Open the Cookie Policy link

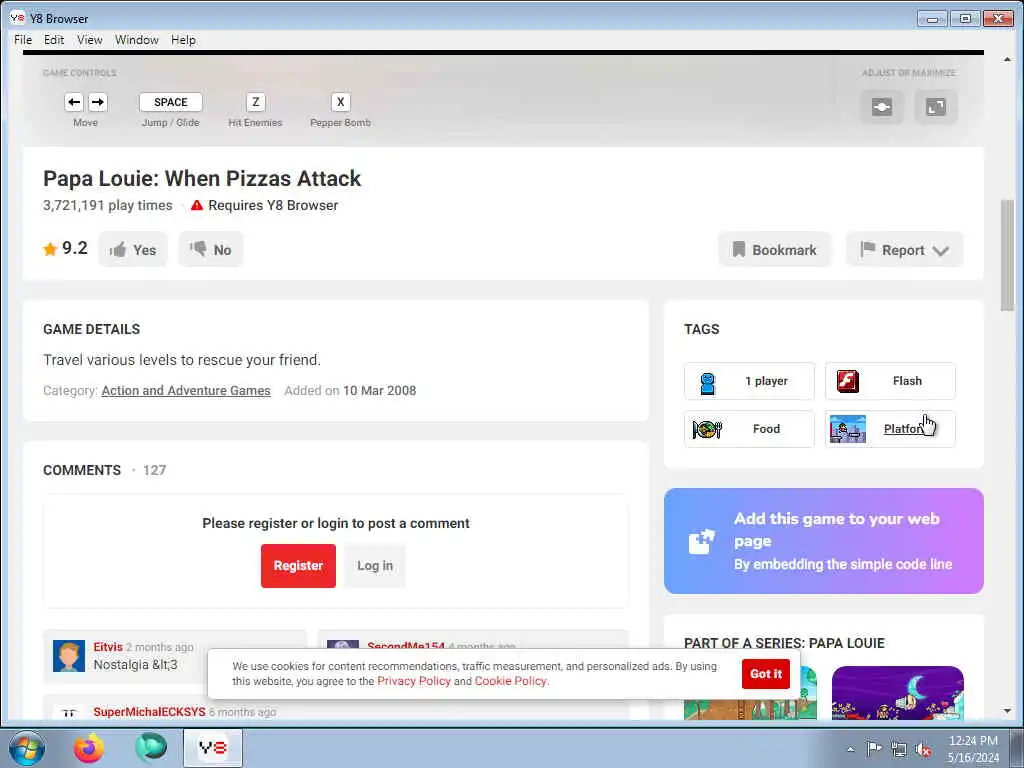coord(510,681)
